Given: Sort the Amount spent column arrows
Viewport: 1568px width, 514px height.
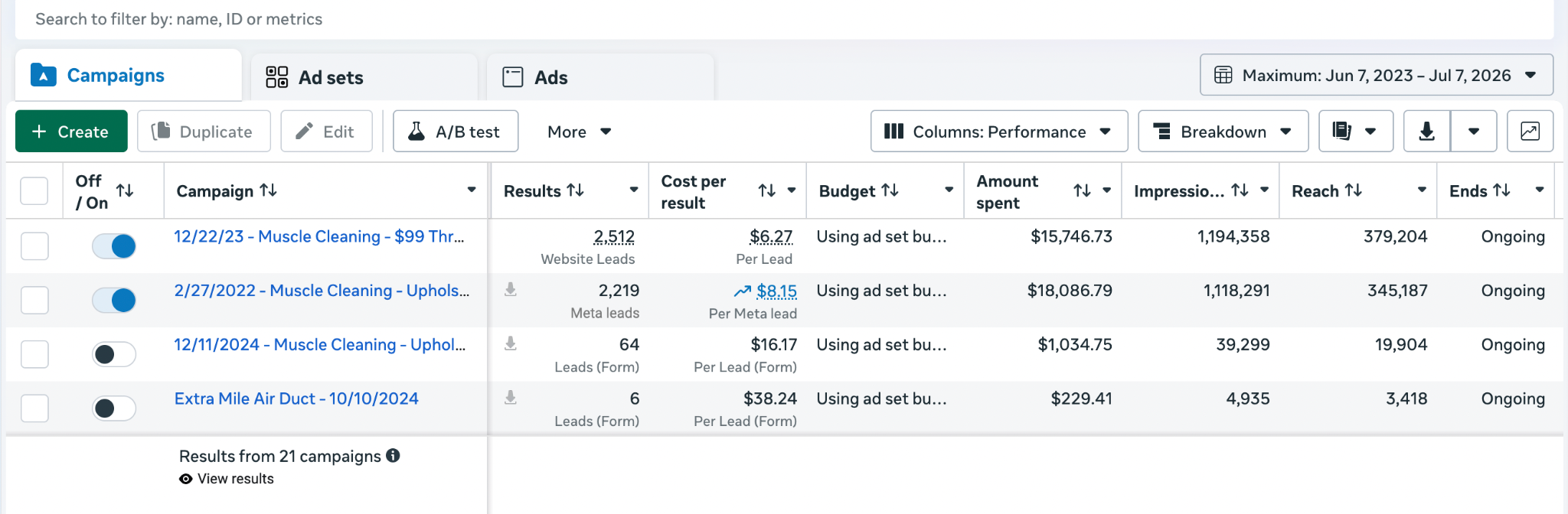Looking at the screenshot, I should point(1082,190).
